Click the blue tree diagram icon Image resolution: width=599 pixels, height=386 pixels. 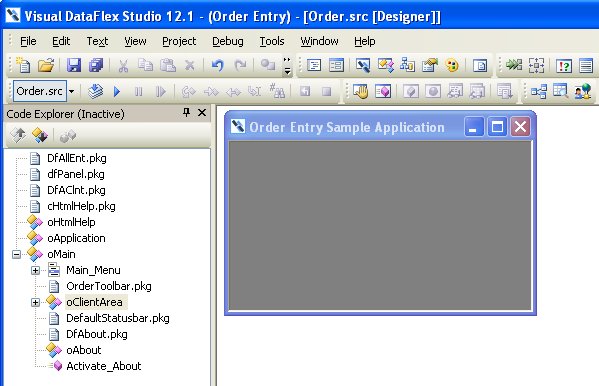click(x=539, y=91)
